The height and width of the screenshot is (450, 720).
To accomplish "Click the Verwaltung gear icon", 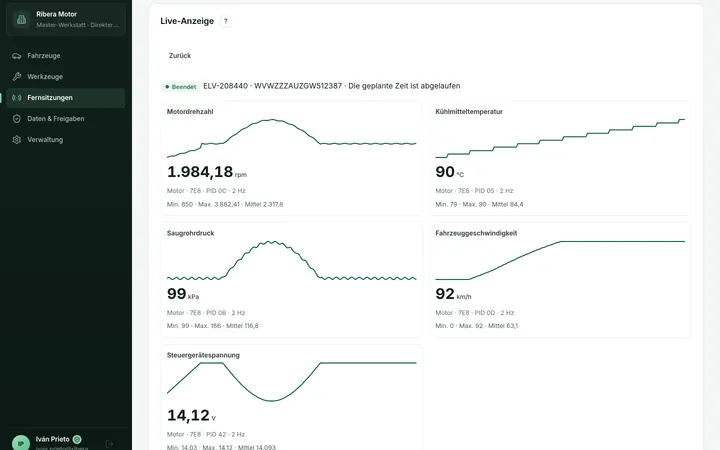I will tap(17, 140).
